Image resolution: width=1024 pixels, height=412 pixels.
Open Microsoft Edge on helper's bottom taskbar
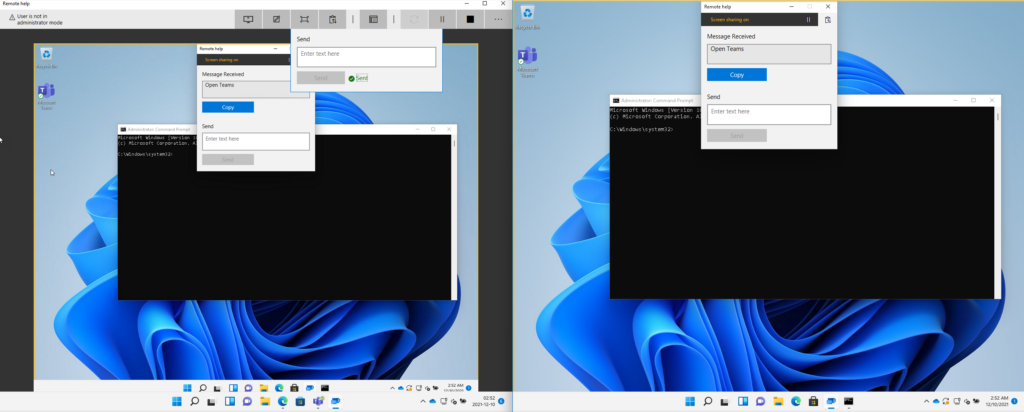(283, 401)
